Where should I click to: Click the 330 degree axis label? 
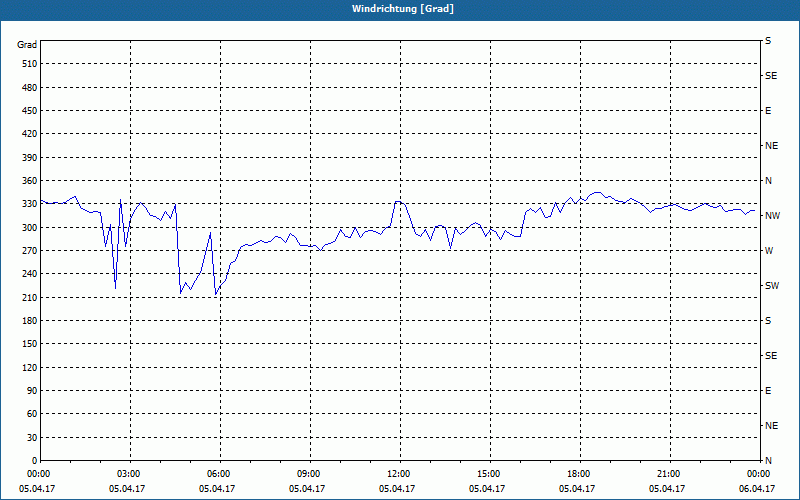click(x=30, y=204)
